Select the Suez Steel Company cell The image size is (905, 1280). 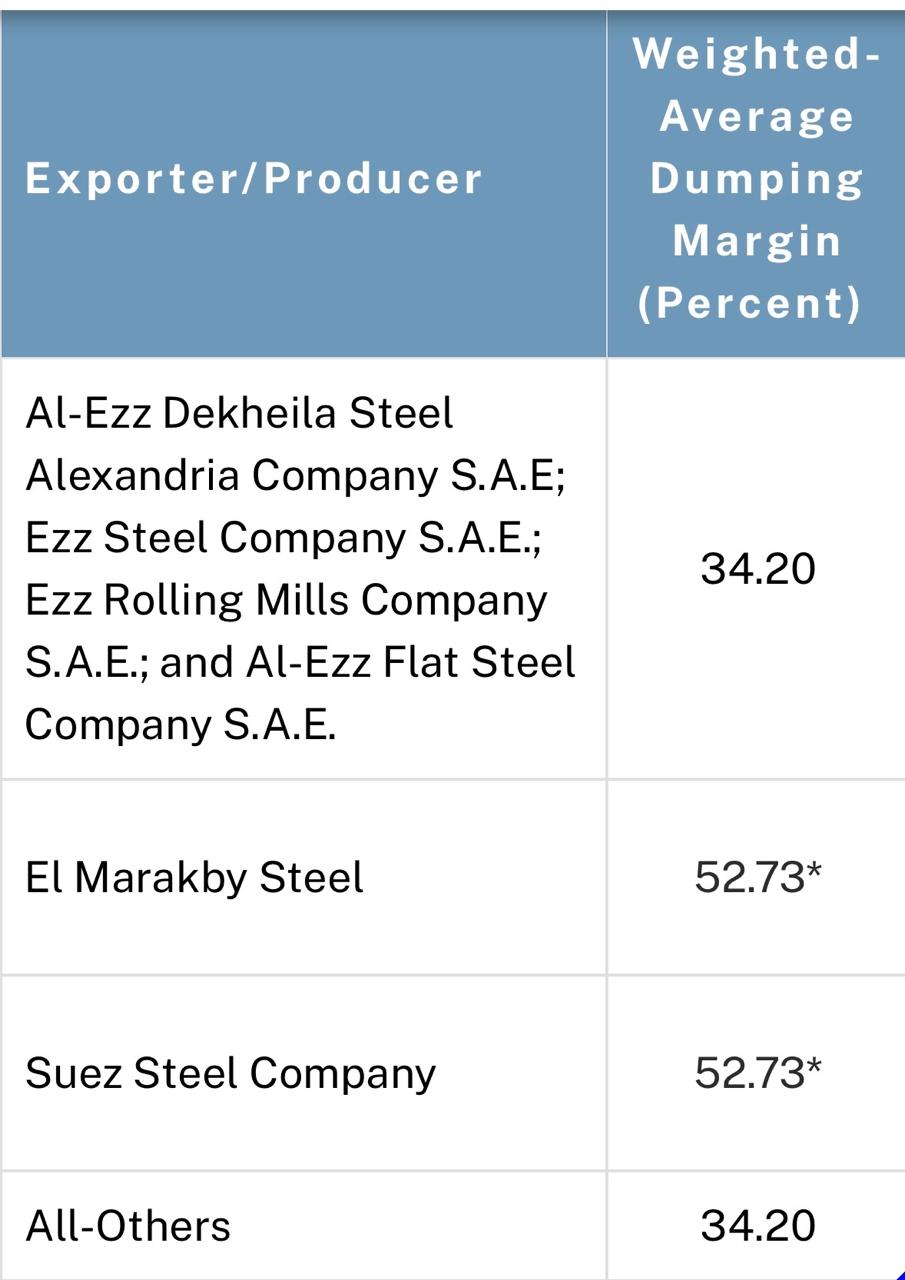coord(231,1073)
